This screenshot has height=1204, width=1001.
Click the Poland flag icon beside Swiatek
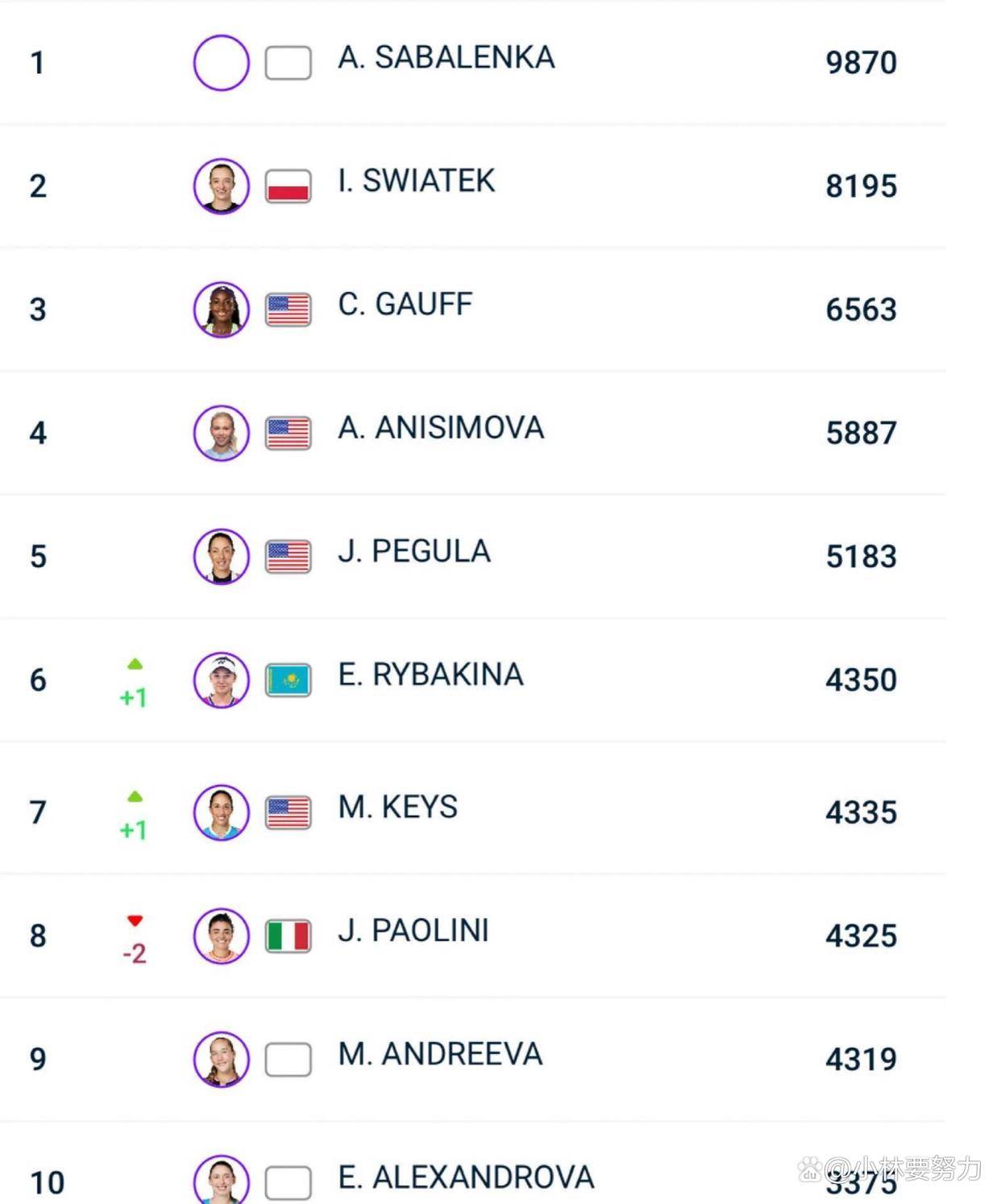(289, 186)
